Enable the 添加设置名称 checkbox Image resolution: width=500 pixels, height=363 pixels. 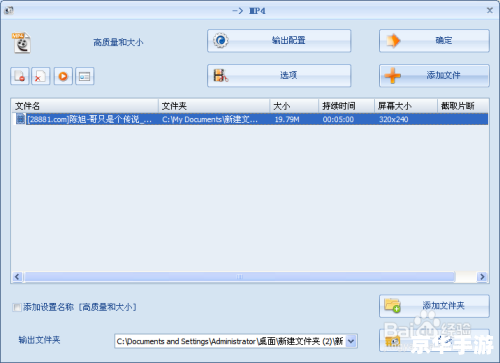coord(17,307)
